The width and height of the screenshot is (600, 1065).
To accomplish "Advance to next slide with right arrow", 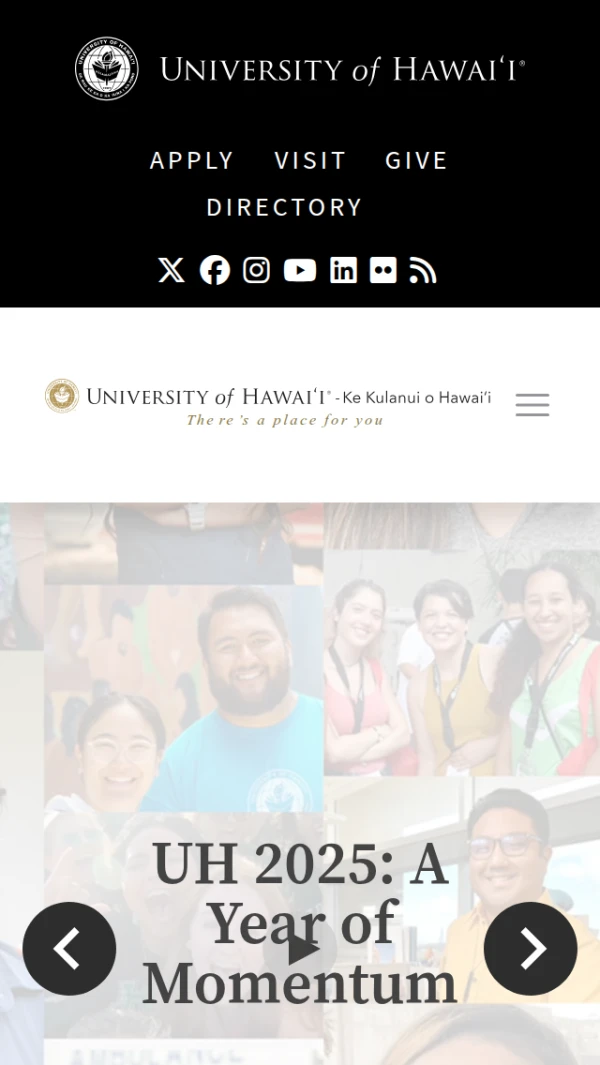I will (531, 949).
